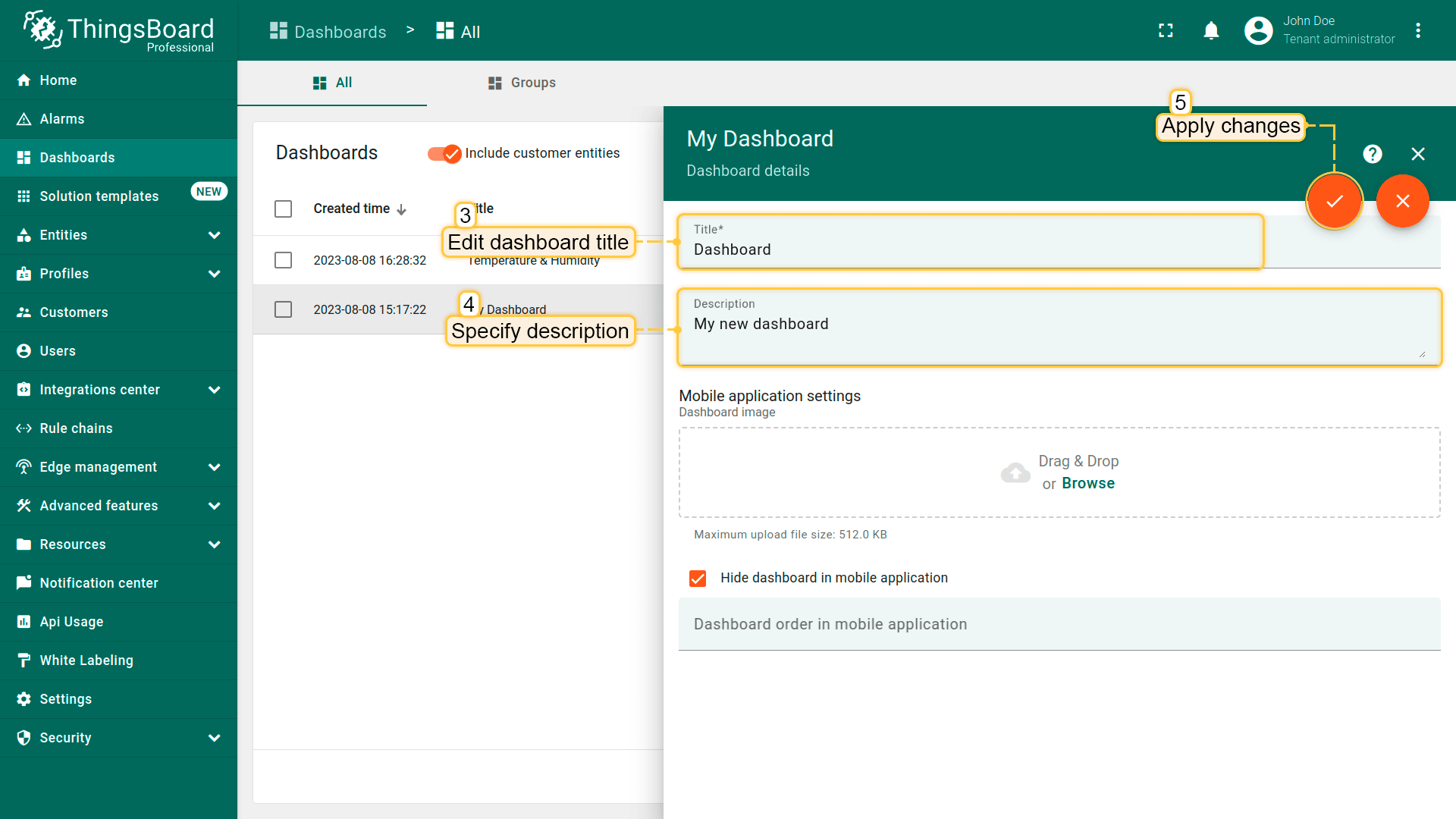Screen dimensions: 1456x819
Task: Expand the Entities sidebar menu
Action: [x=215, y=235]
